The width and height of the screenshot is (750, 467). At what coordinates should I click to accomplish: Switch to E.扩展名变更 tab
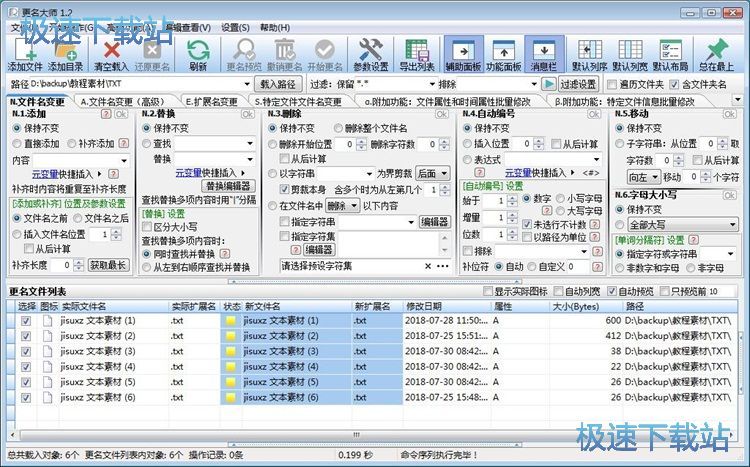pos(211,101)
